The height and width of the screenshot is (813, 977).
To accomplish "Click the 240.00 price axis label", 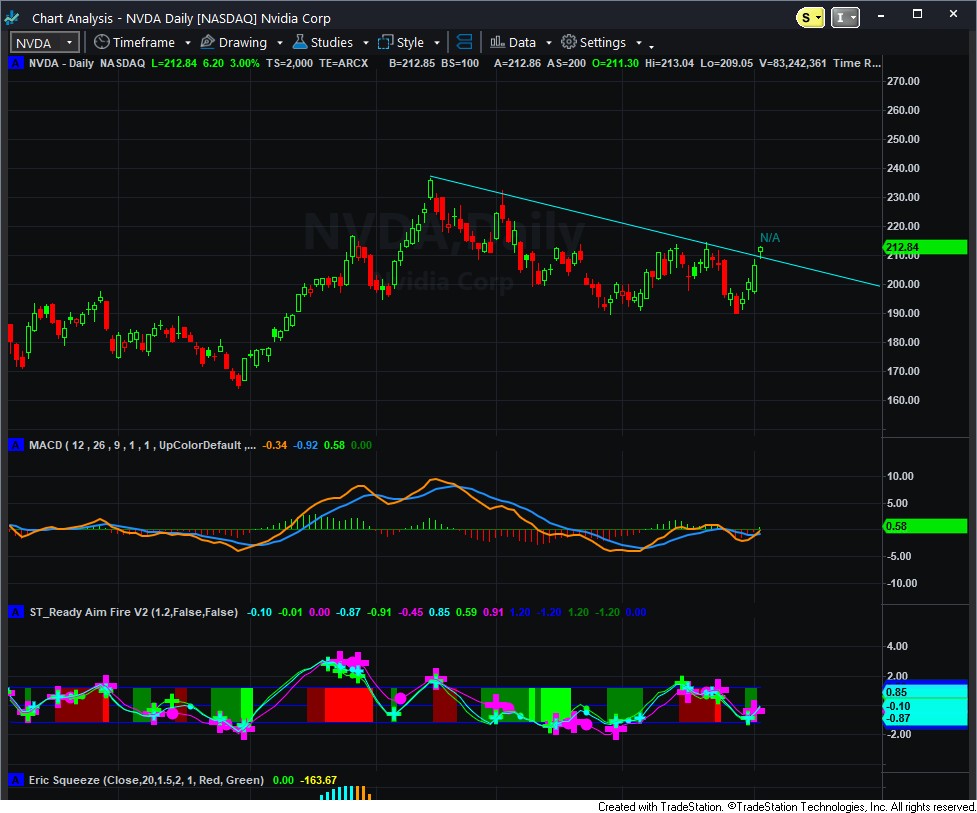I will (903, 168).
